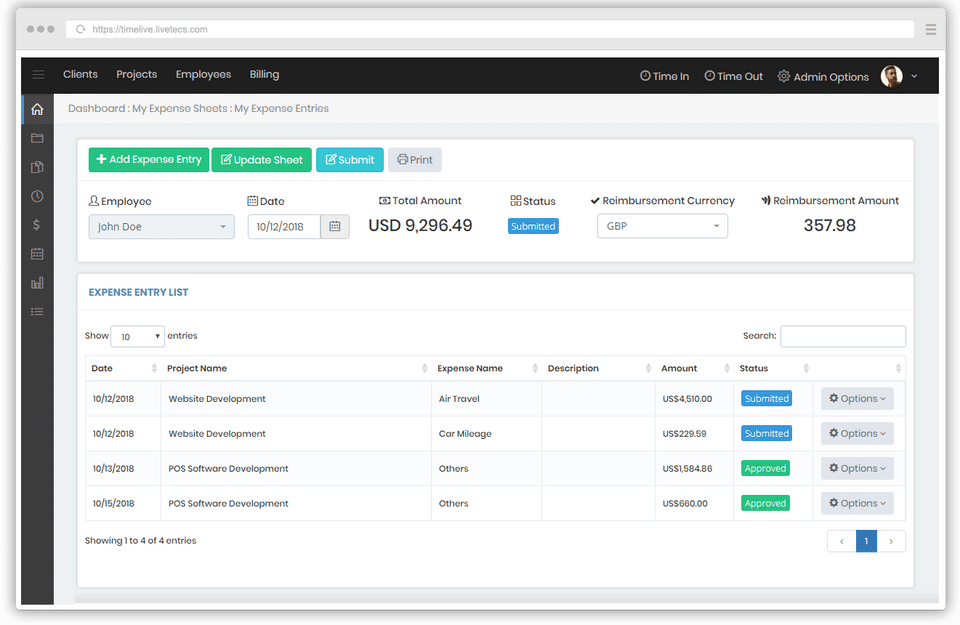Sort table by Amount column
The width and height of the screenshot is (960, 625).
pos(727,368)
